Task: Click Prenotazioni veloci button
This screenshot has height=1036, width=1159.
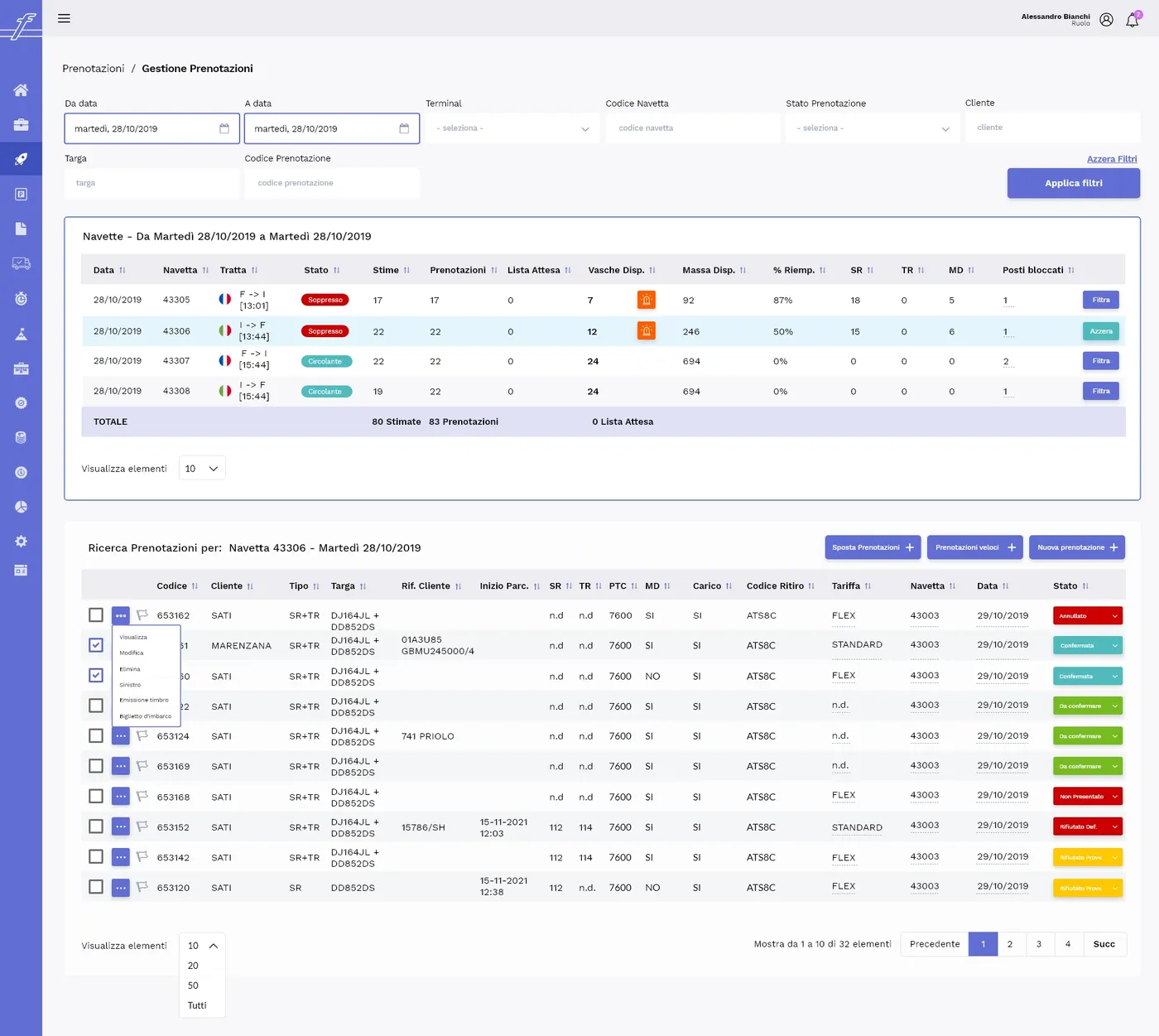Action: coord(975,547)
